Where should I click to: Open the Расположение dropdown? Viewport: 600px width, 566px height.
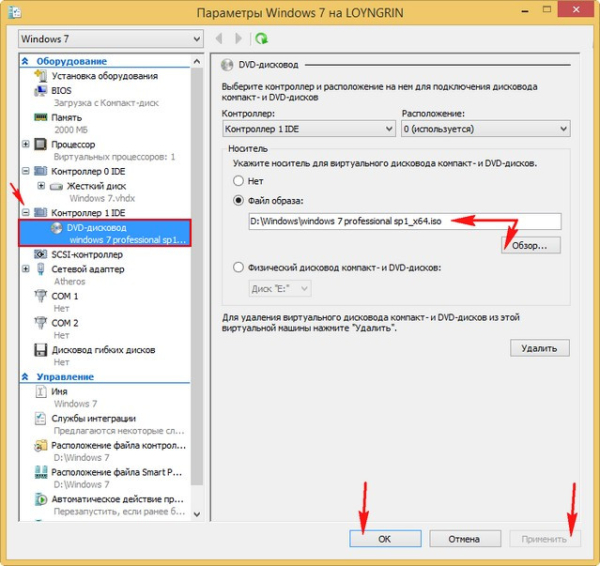[484, 129]
